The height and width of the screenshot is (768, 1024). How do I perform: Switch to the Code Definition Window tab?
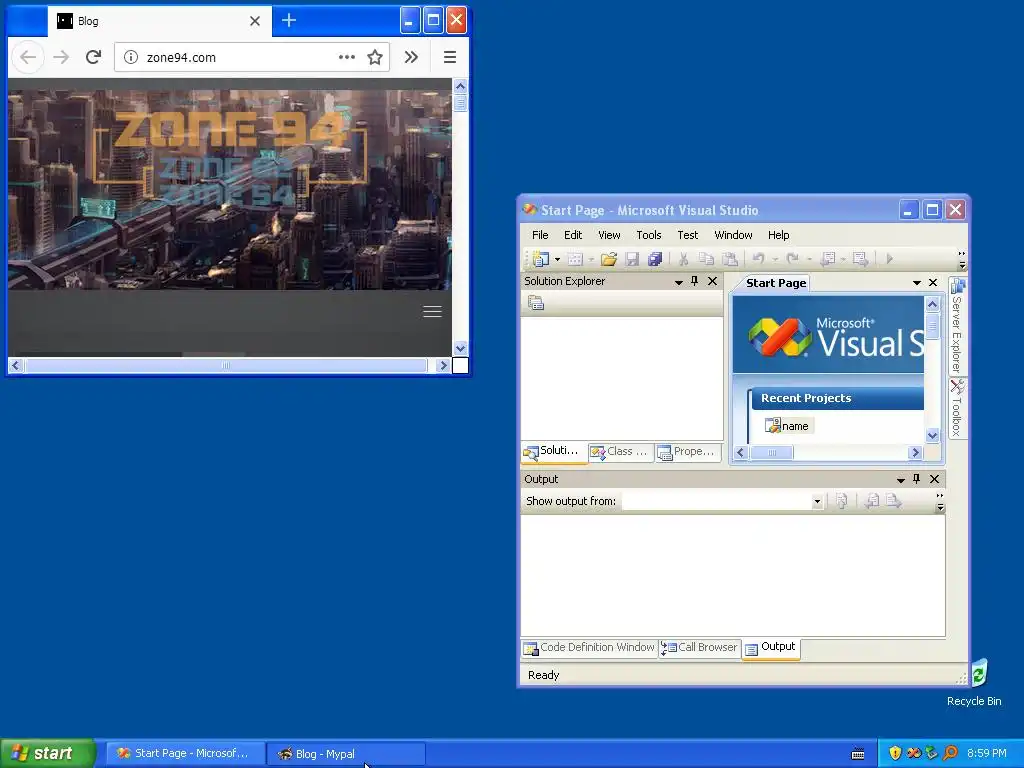tap(589, 648)
